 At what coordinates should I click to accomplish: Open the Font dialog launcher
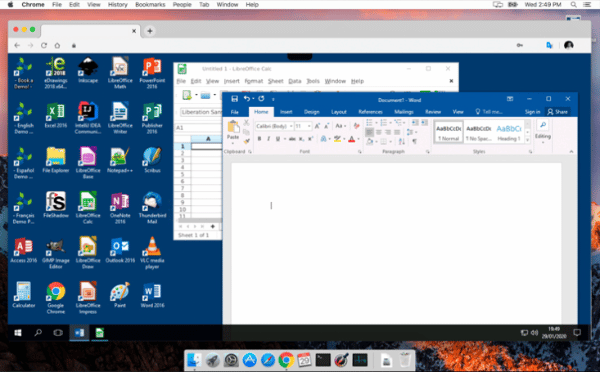(x=360, y=152)
